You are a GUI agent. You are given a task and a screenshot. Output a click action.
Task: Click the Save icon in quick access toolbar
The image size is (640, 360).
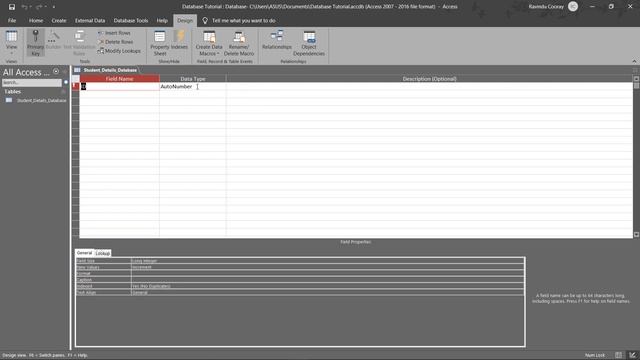(12, 7)
